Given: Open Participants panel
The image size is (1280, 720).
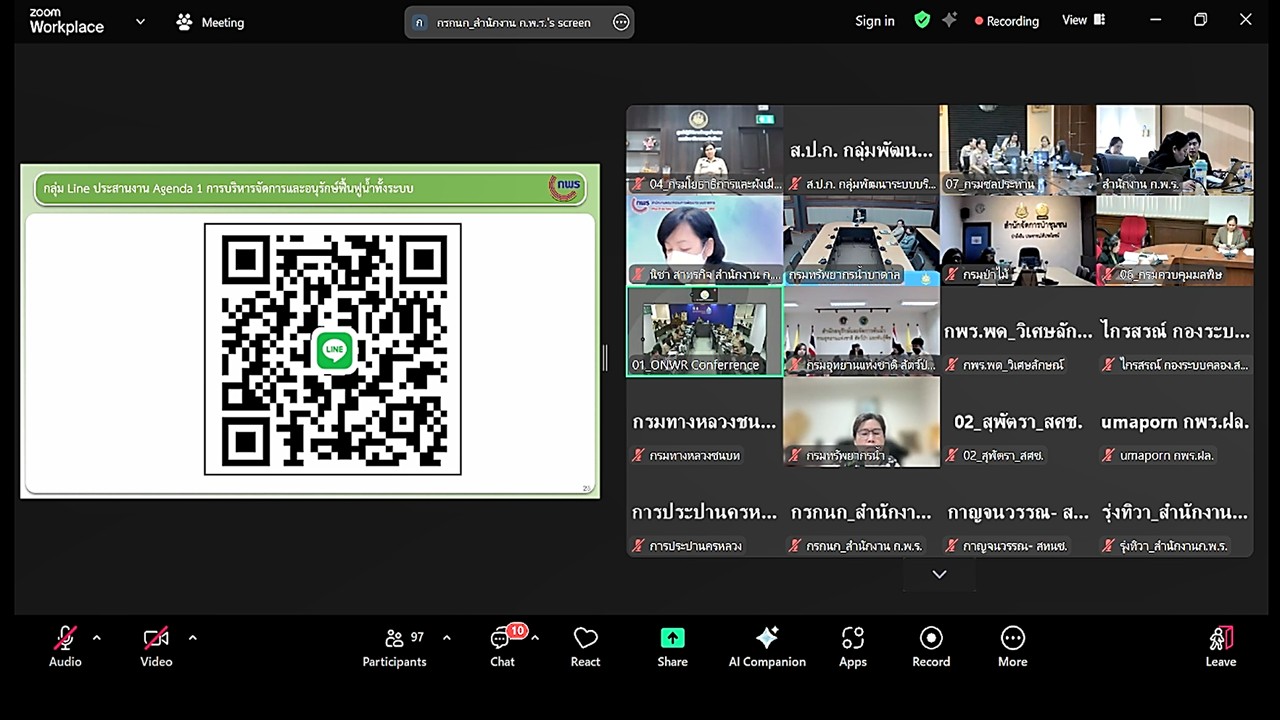Looking at the screenshot, I should pyautogui.click(x=395, y=646).
